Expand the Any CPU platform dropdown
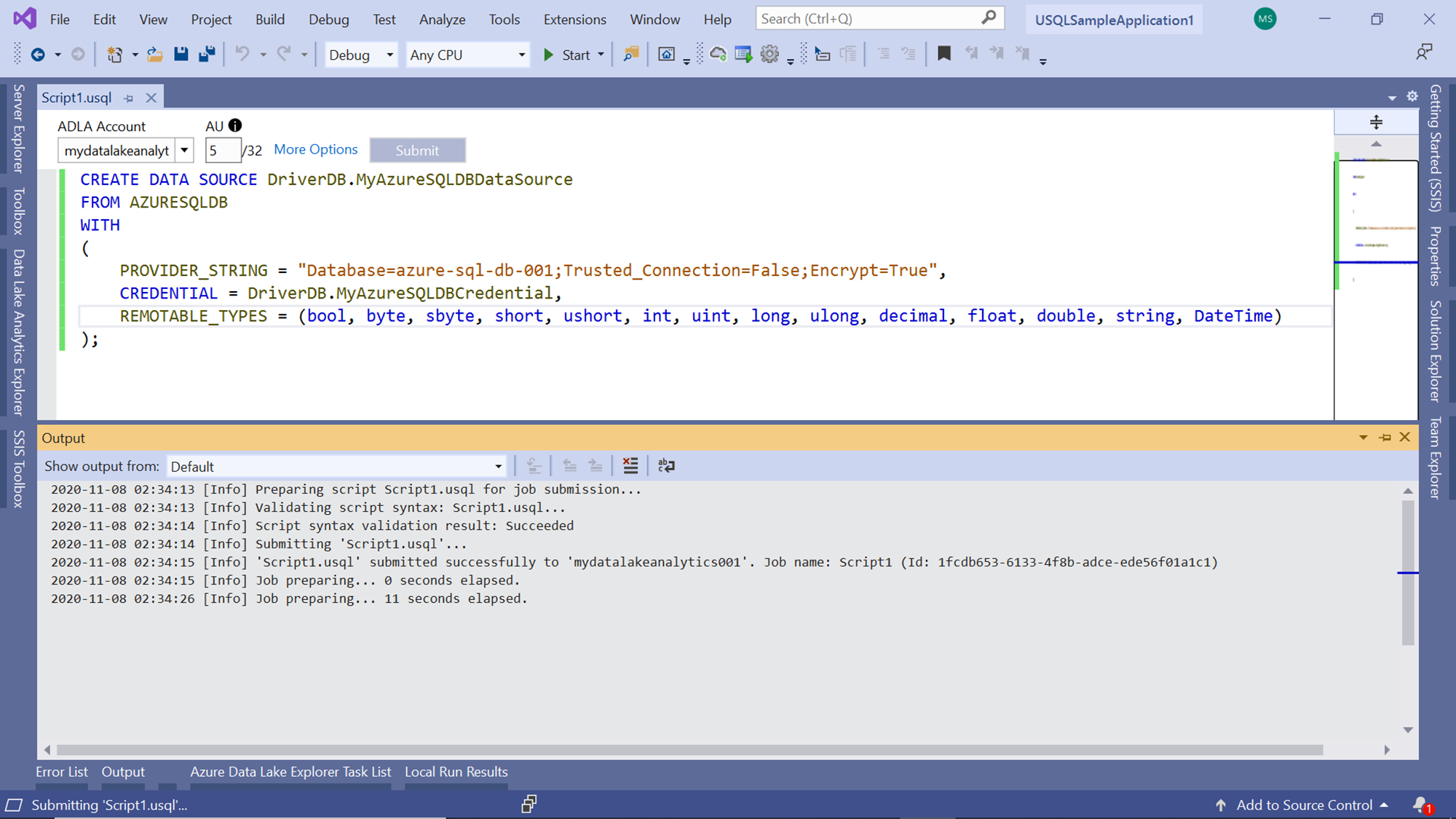 521,55
